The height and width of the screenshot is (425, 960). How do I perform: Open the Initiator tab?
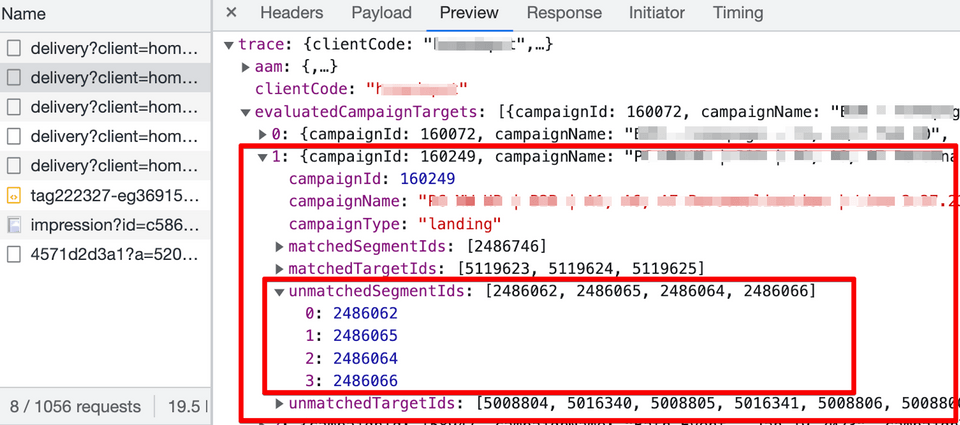pos(658,13)
